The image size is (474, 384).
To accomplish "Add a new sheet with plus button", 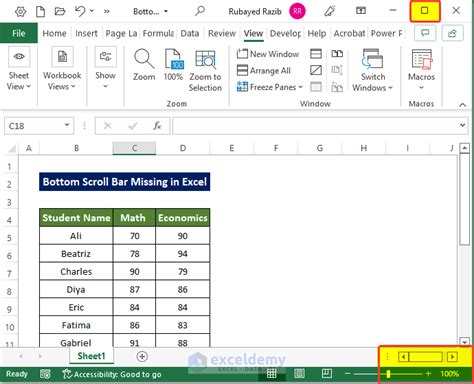I will tap(142, 356).
